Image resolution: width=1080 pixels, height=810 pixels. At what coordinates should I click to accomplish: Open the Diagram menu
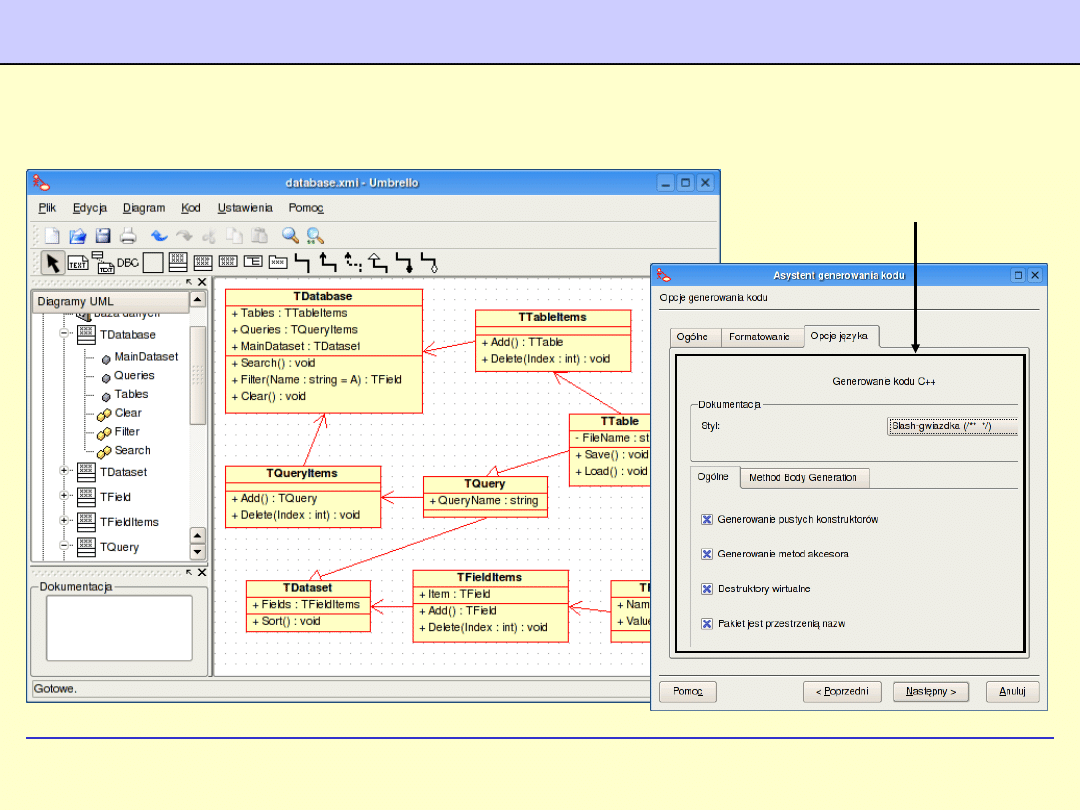pos(144,208)
